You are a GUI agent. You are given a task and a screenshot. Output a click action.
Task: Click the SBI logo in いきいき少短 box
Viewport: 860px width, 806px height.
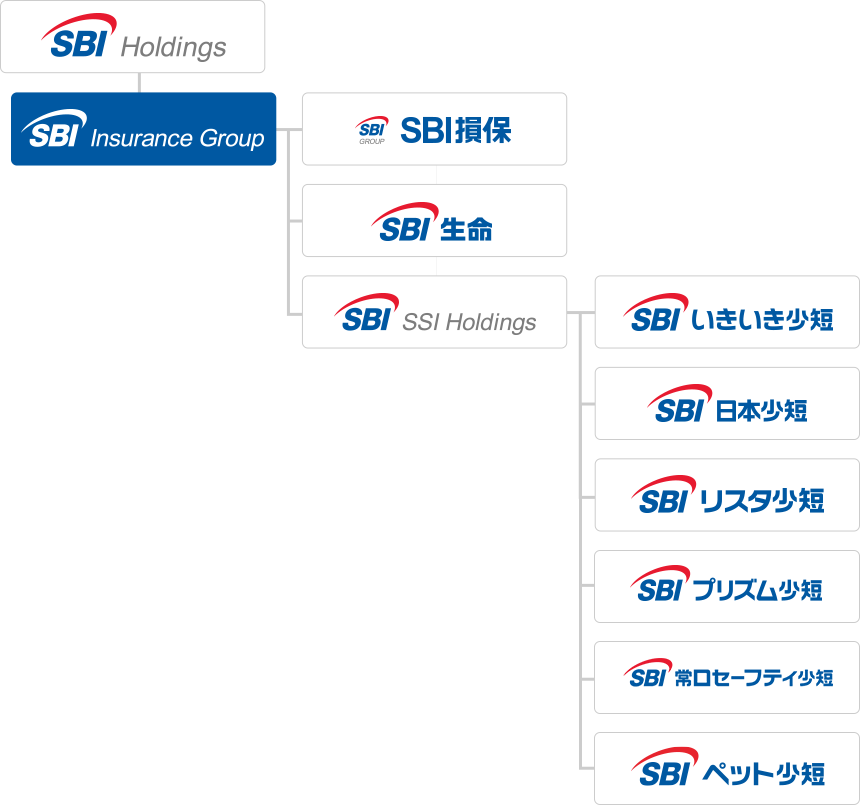coord(655,313)
